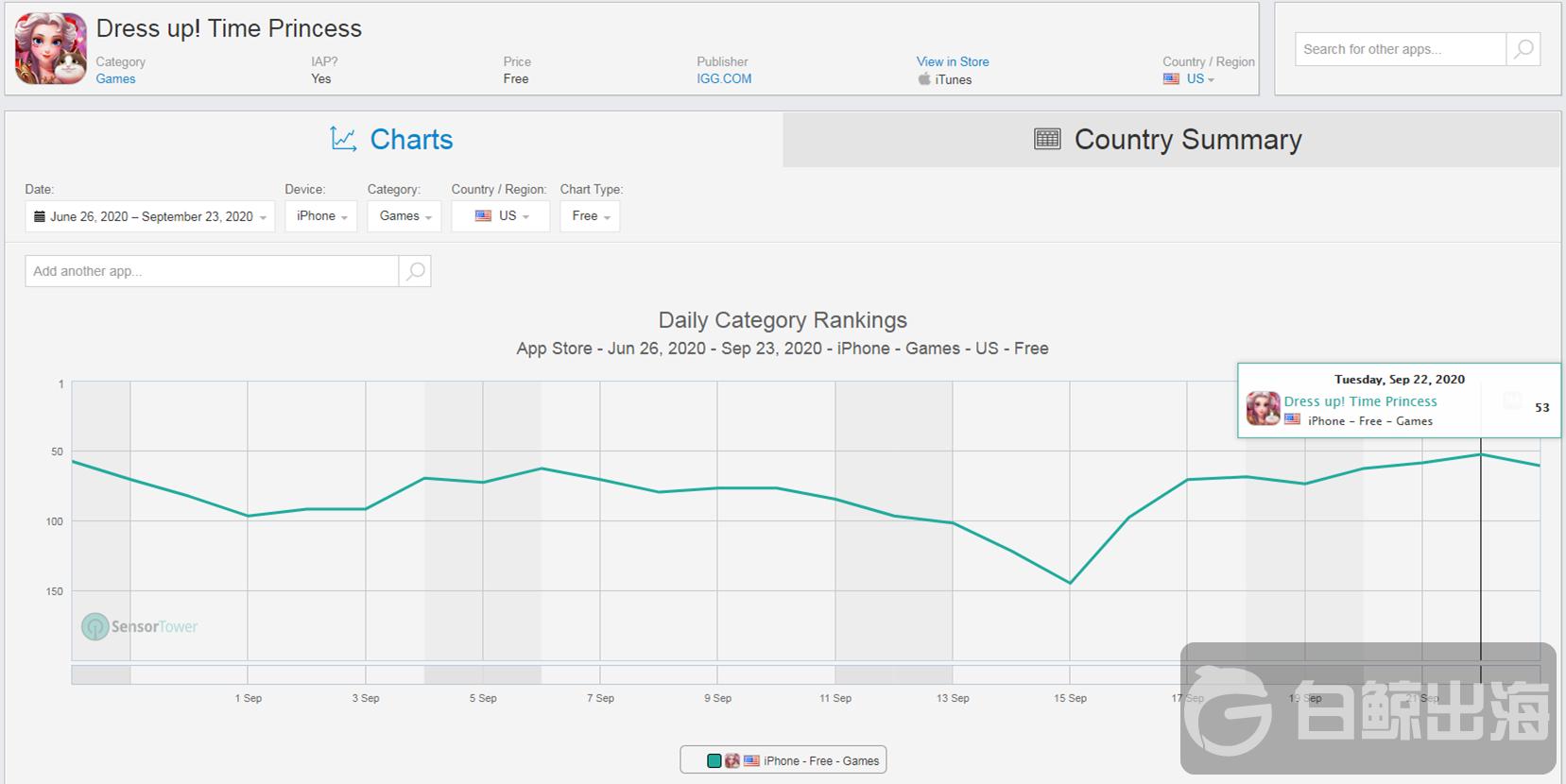
Task: Expand the Chart Type Free dropdown
Action: (590, 216)
